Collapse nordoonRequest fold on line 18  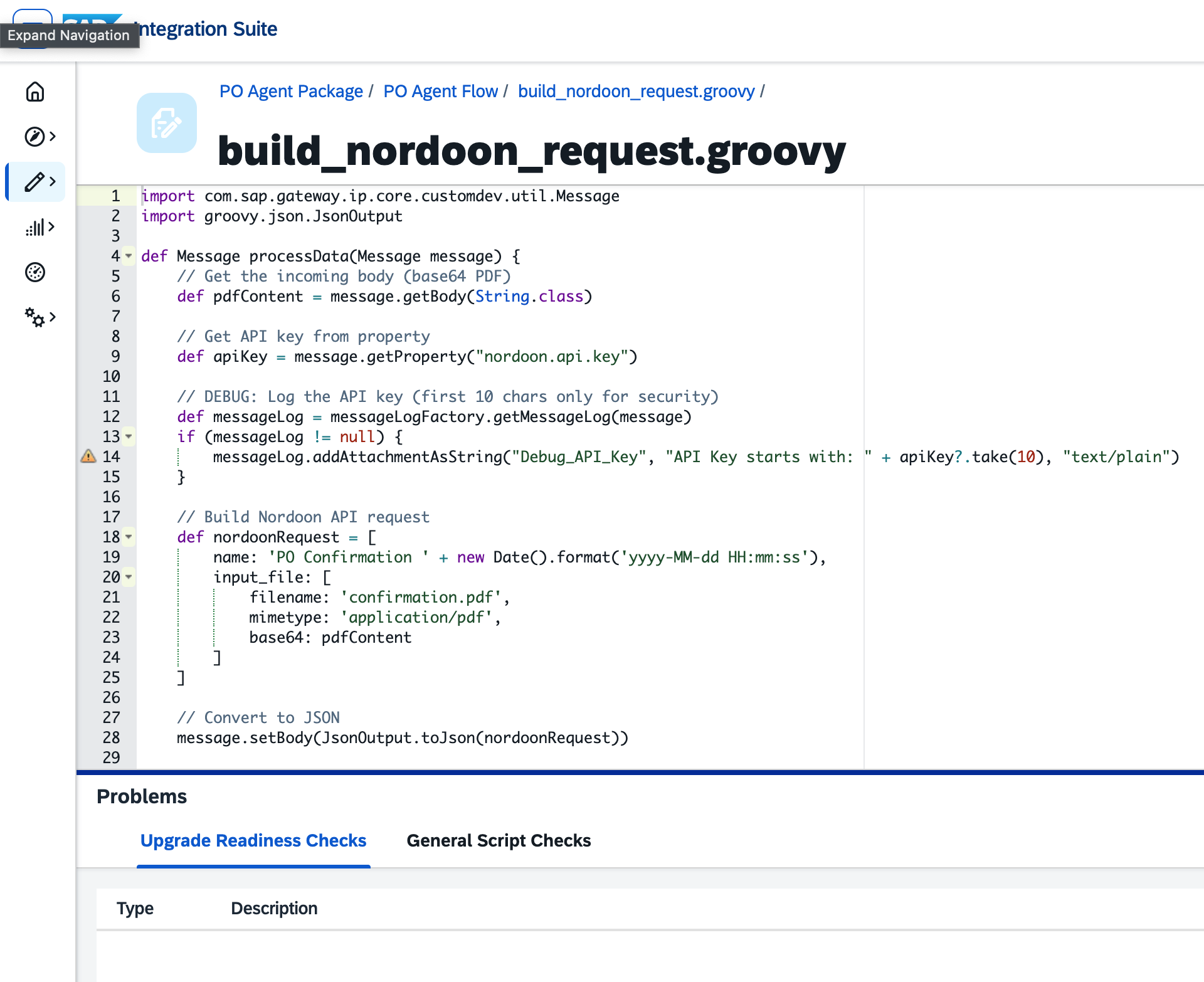click(x=129, y=537)
